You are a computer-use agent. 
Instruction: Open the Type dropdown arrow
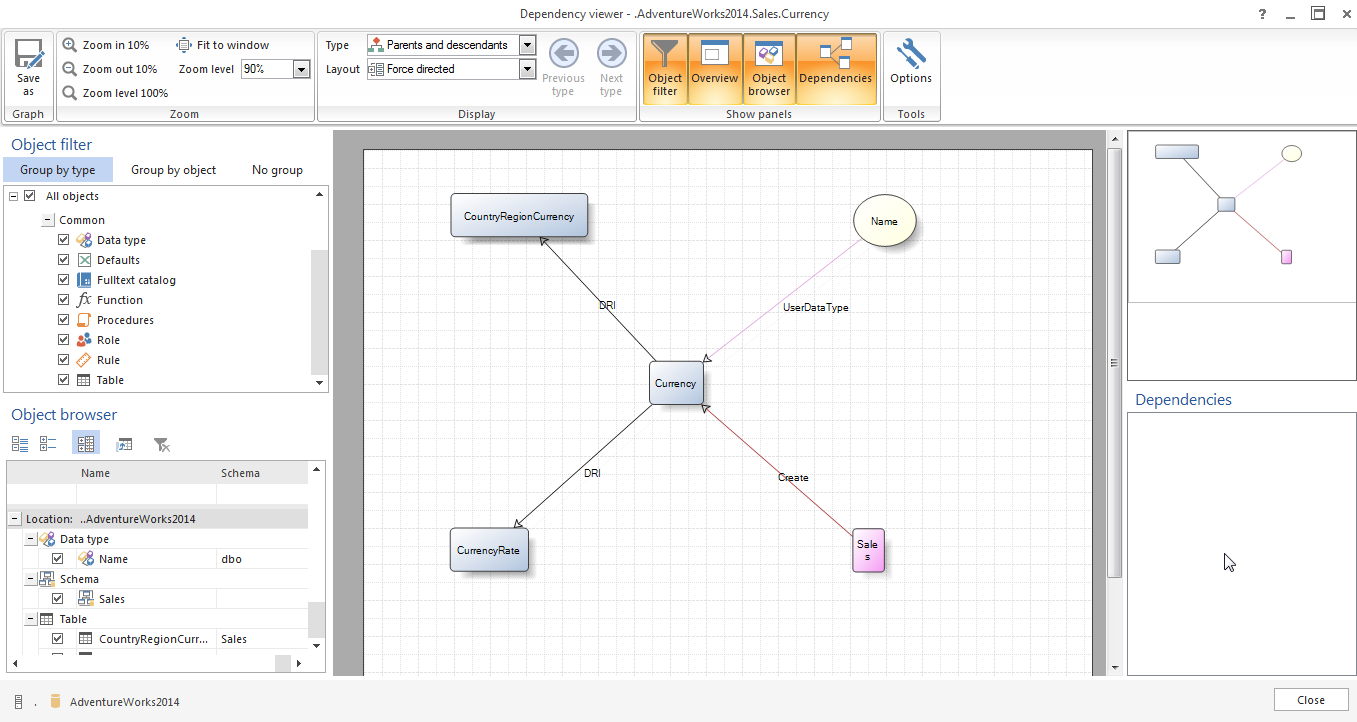[x=528, y=45]
